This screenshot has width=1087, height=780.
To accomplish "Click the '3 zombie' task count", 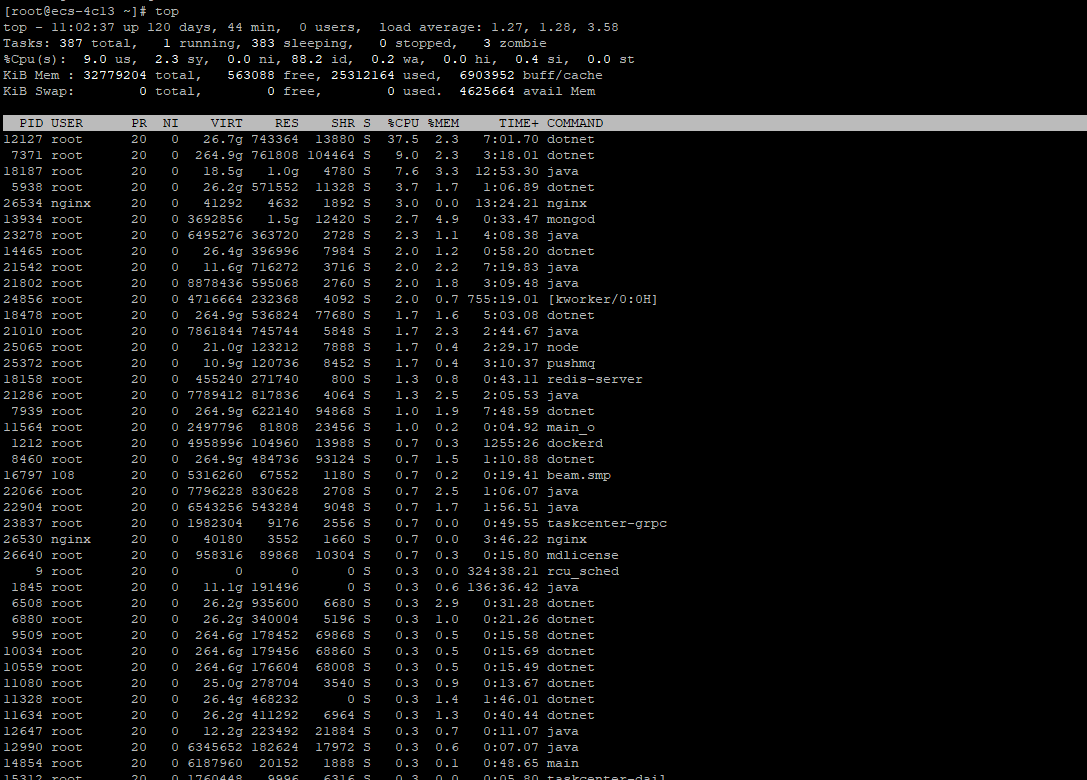I will [x=515, y=44].
